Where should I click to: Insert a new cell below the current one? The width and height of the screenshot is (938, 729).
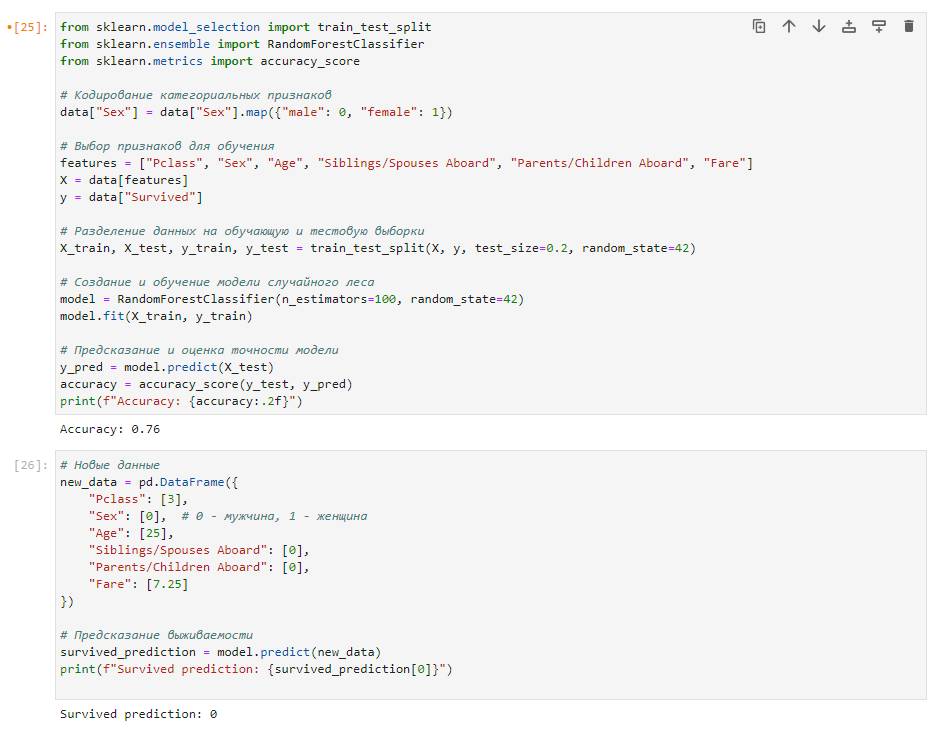tap(879, 27)
